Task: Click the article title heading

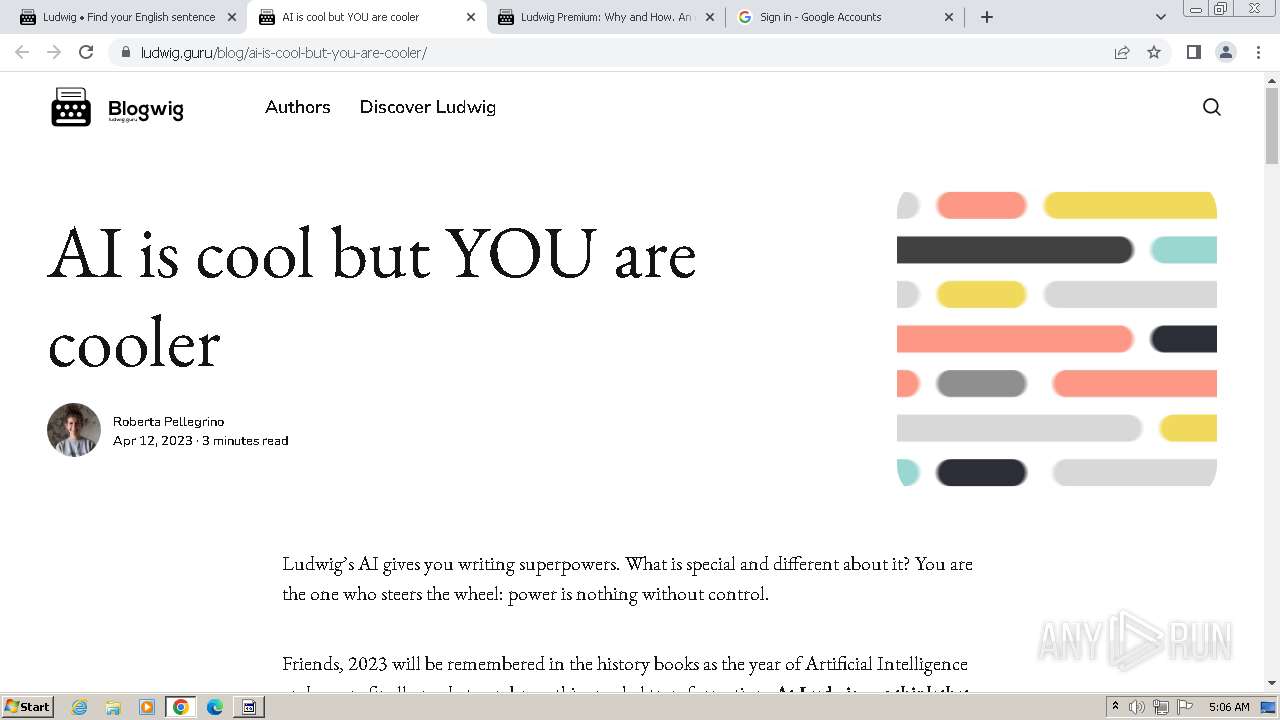Action: 372,298
